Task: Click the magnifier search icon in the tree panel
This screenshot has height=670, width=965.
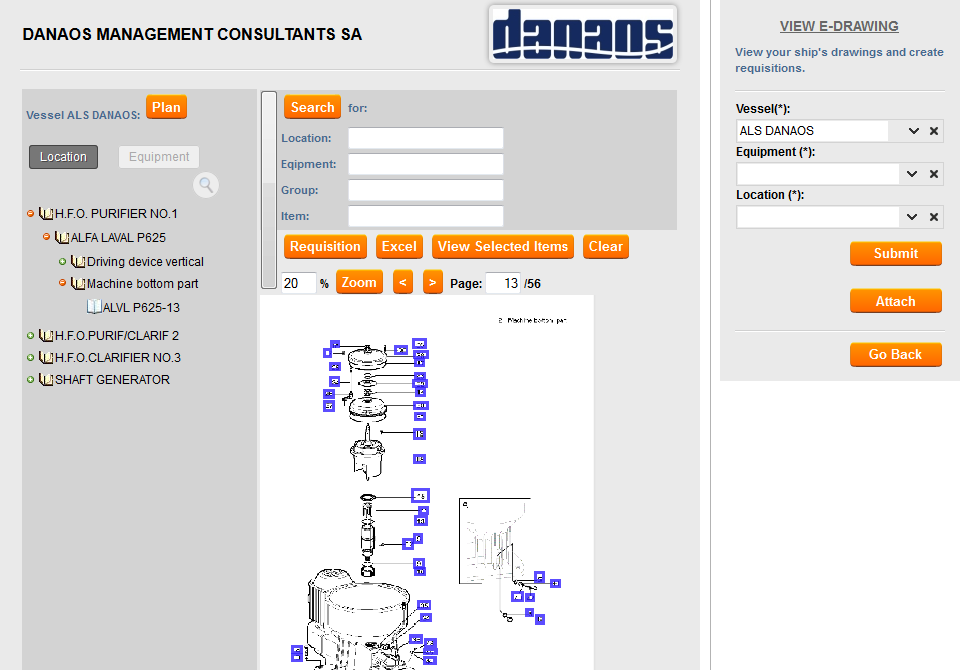Action: (x=206, y=185)
